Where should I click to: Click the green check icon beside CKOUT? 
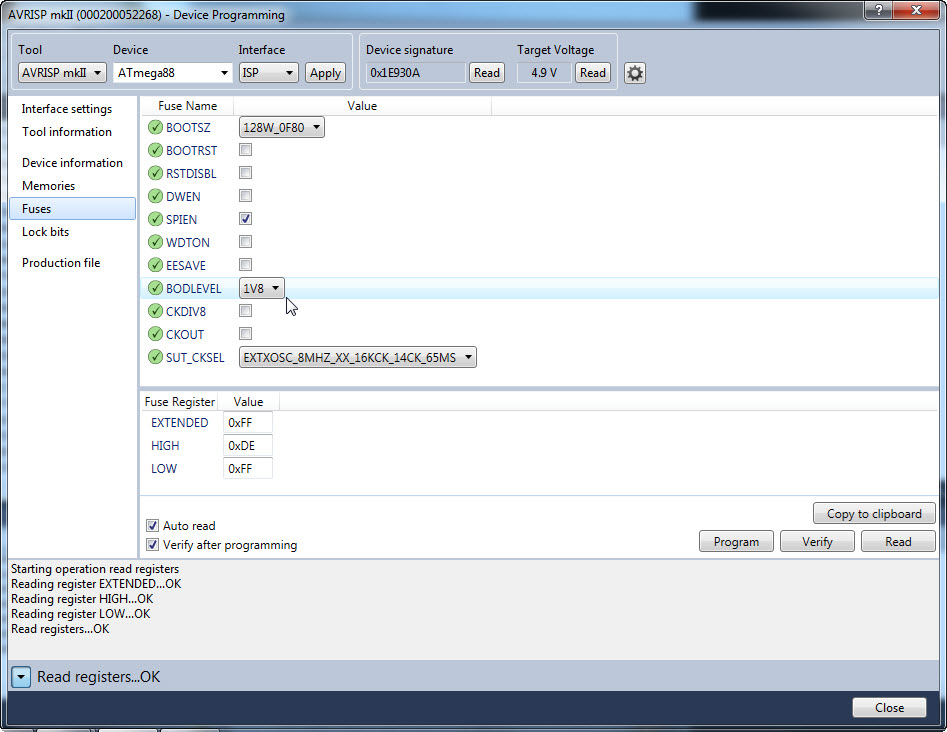pos(155,334)
